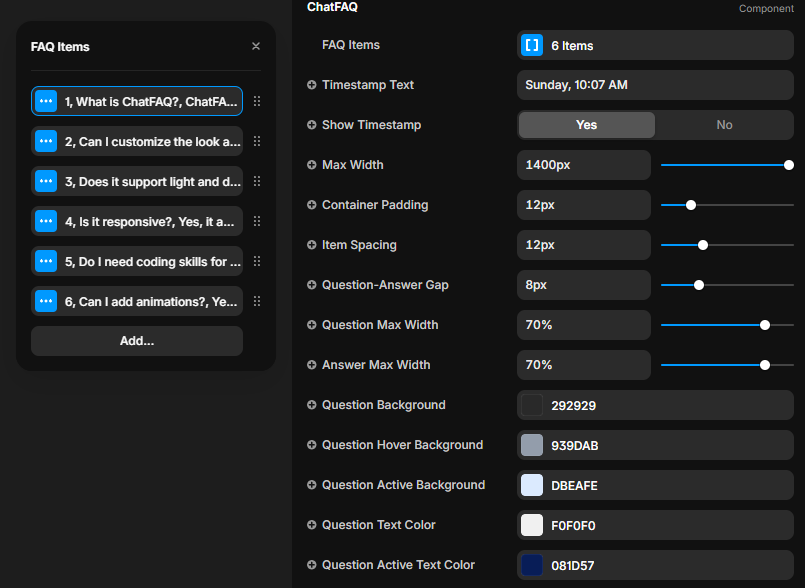
Task: Click the Add... button in FAQ Items
Action: (137, 341)
